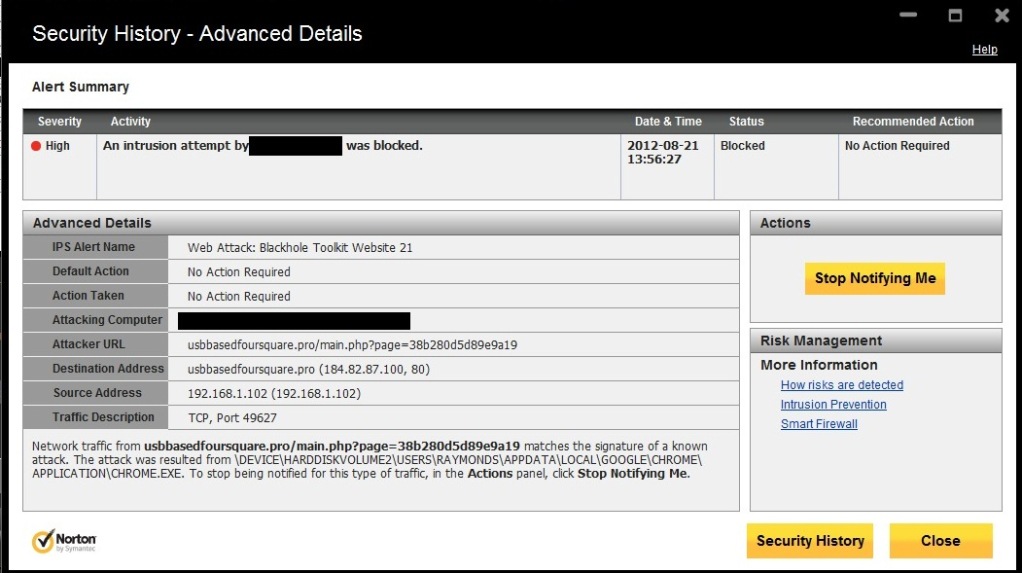
Task: Select No Action Required in alert summary
Action: point(897,145)
